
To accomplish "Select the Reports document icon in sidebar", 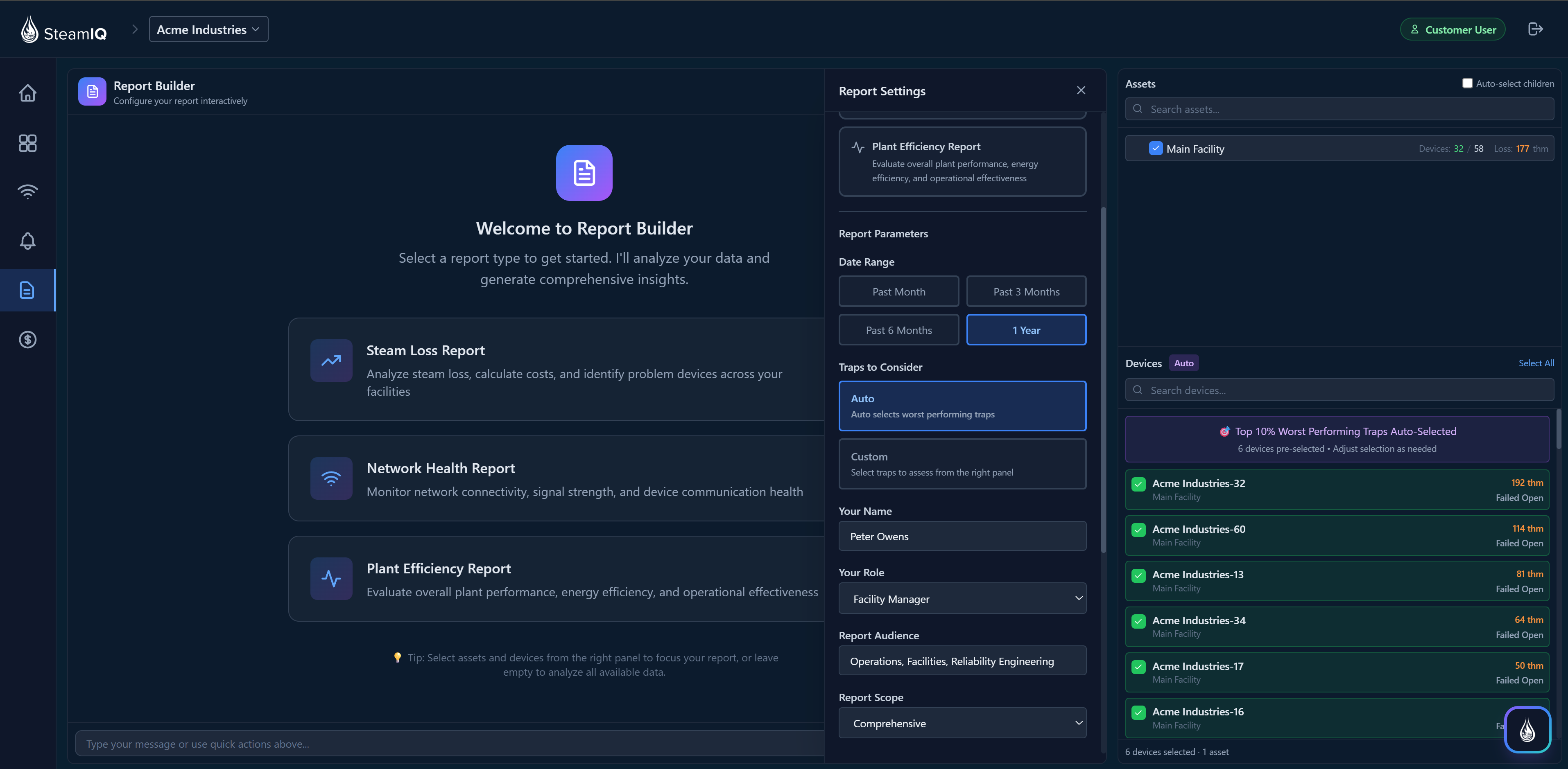I will [28, 290].
